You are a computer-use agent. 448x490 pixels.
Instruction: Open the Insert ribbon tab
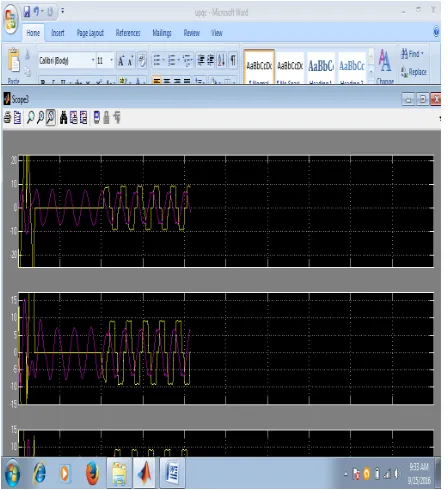tap(58, 33)
